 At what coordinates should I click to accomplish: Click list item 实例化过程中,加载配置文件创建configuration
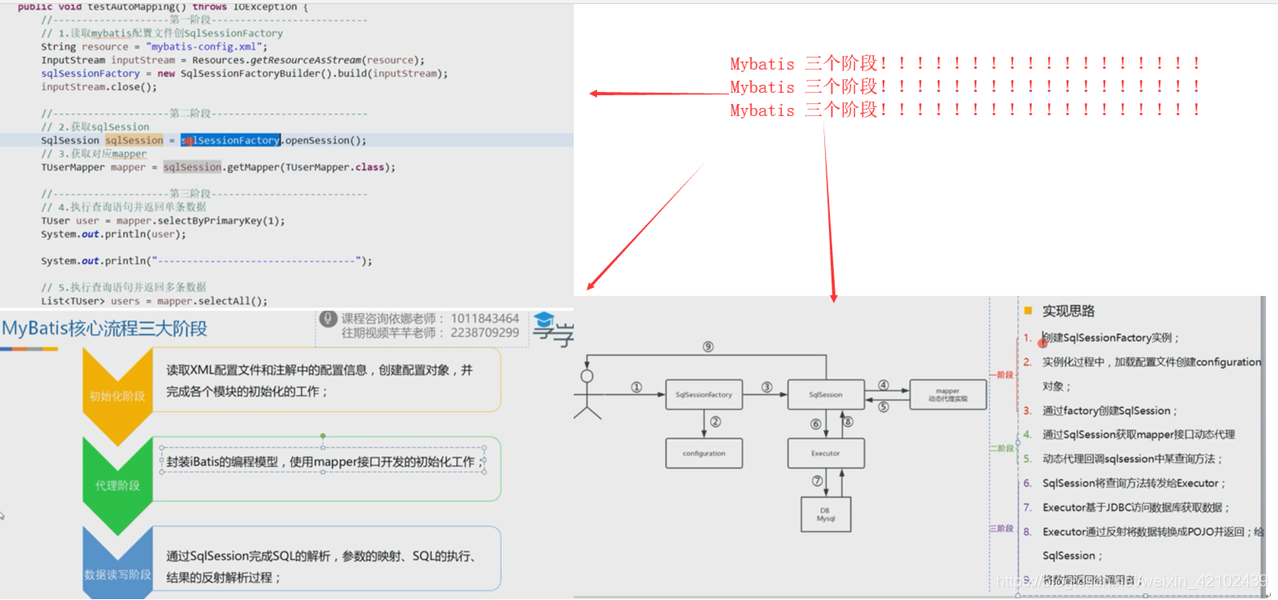pos(1152,362)
